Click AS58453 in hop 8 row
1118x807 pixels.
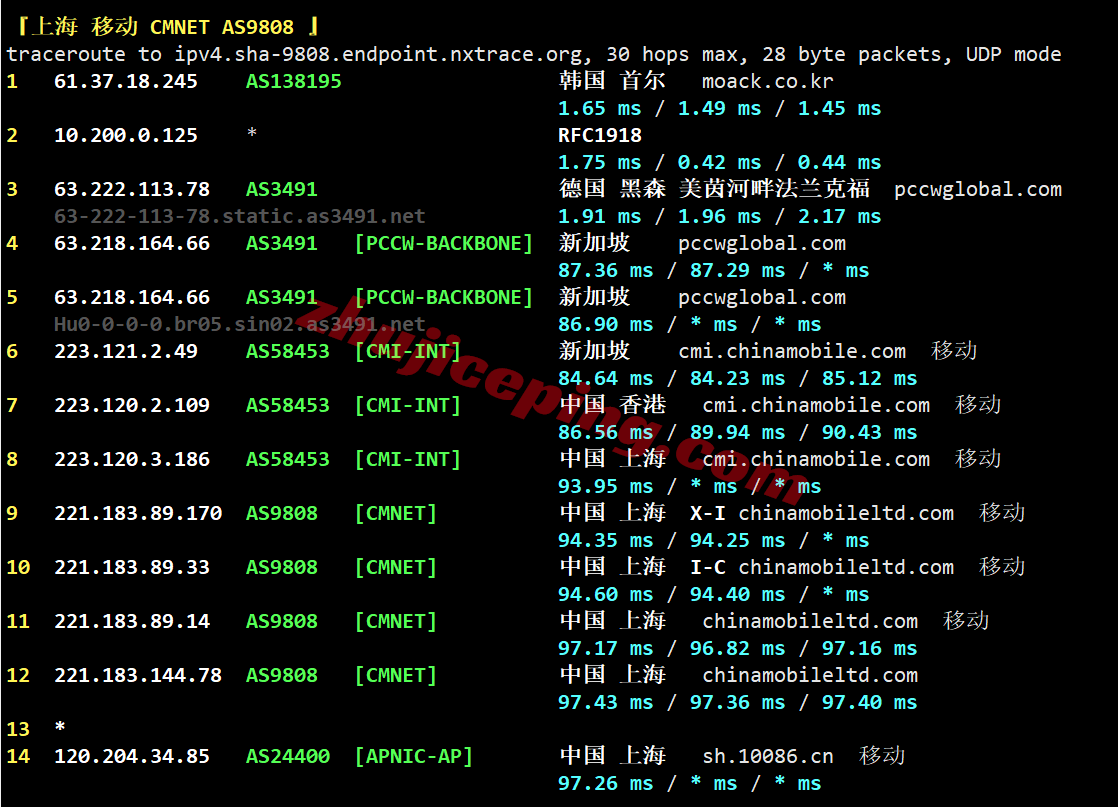pyautogui.click(x=288, y=459)
